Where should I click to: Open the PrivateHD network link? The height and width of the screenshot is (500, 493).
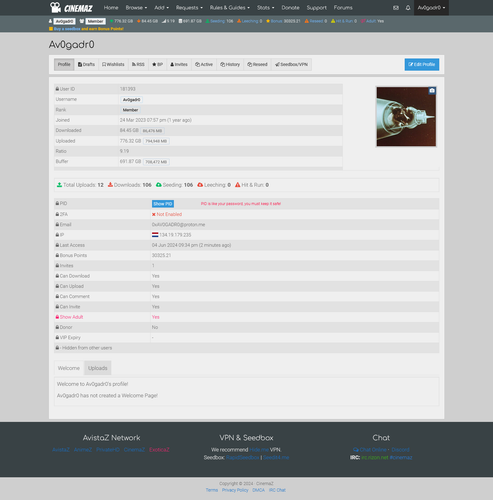tap(108, 450)
